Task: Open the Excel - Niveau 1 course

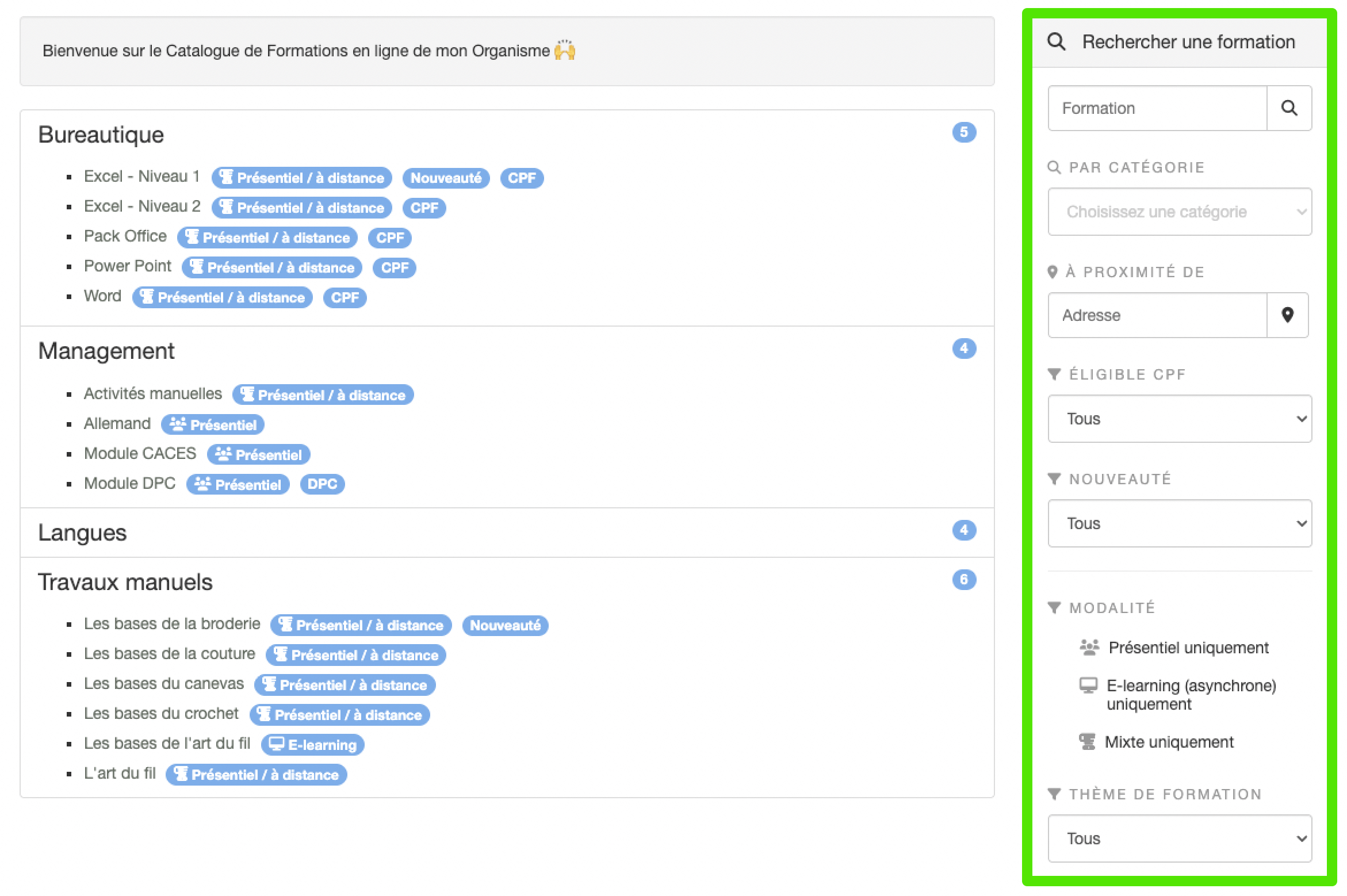Action: click(x=141, y=177)
